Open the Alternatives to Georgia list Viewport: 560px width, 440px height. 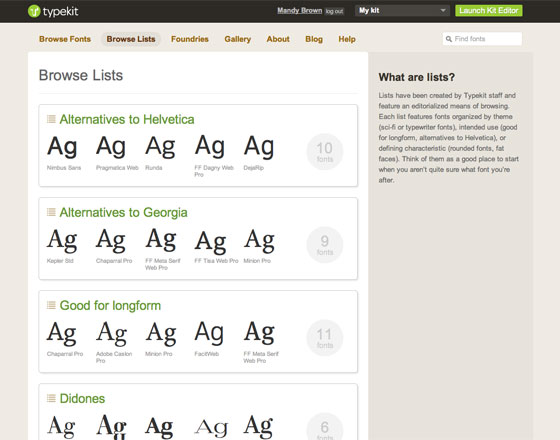tap(123, 212)
